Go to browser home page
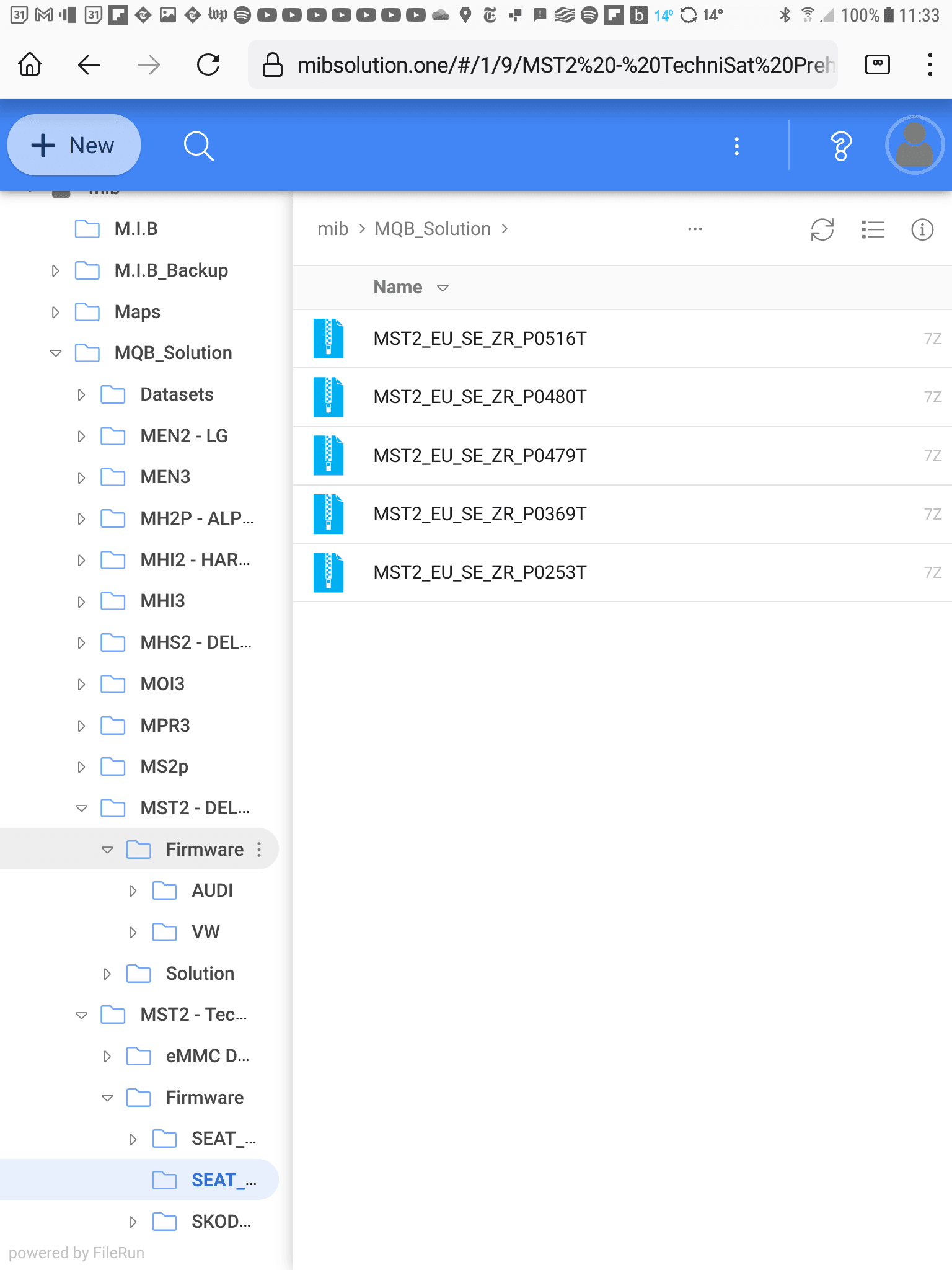This screenshot has height=1270, width=952. coord(30,64)
